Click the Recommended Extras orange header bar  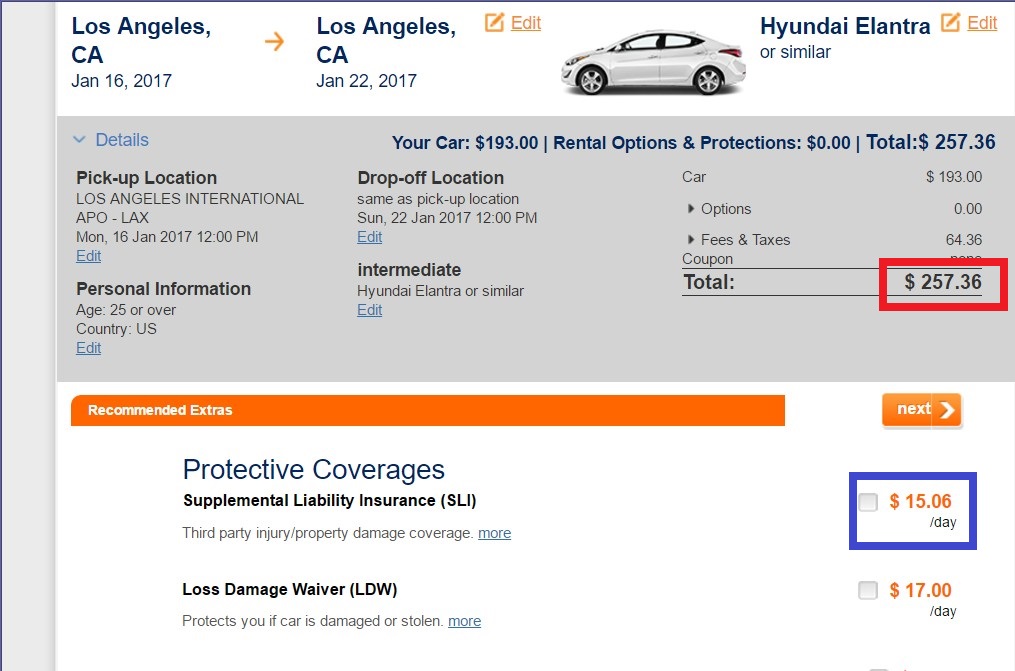428,410
